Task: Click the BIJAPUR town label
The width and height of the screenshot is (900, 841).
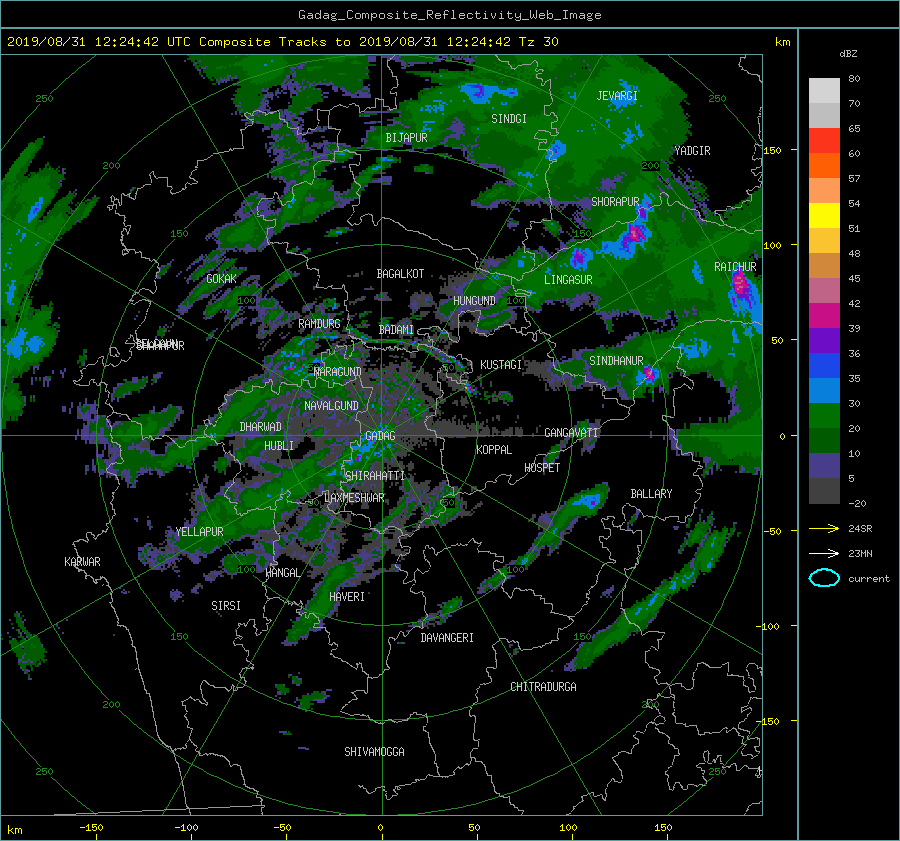Action: tap(406, 138)
